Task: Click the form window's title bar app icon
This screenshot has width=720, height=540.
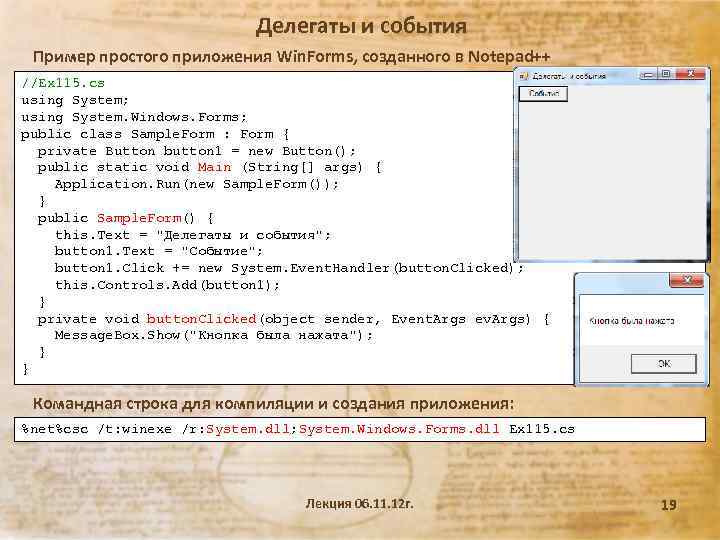Action: [524, 76]
